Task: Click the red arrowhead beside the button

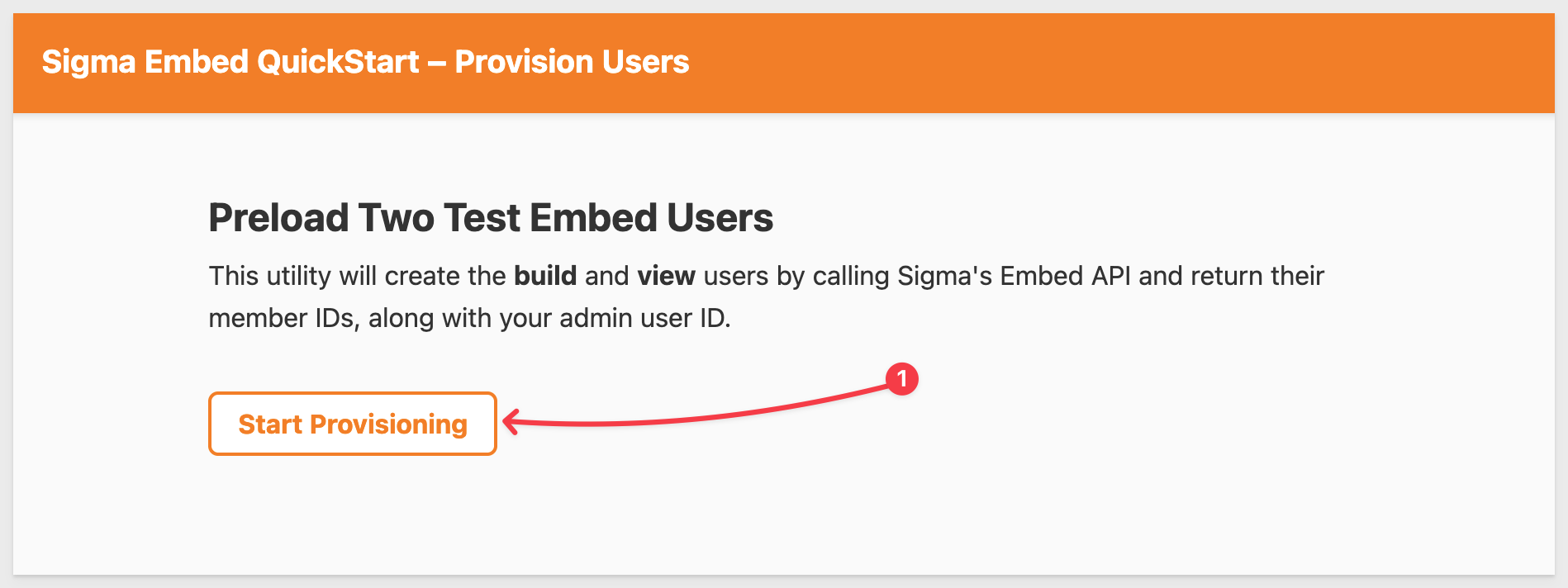Action: point(511,421)
